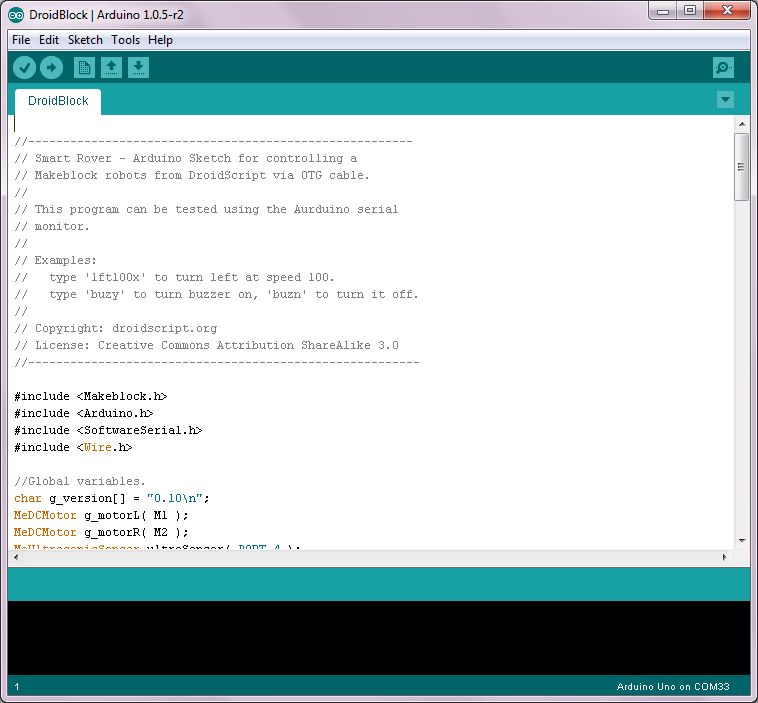Click the Verify sketch checkmark button
Image resolution: width=758 pixels, height=703 pixels.
pos(25,68)
